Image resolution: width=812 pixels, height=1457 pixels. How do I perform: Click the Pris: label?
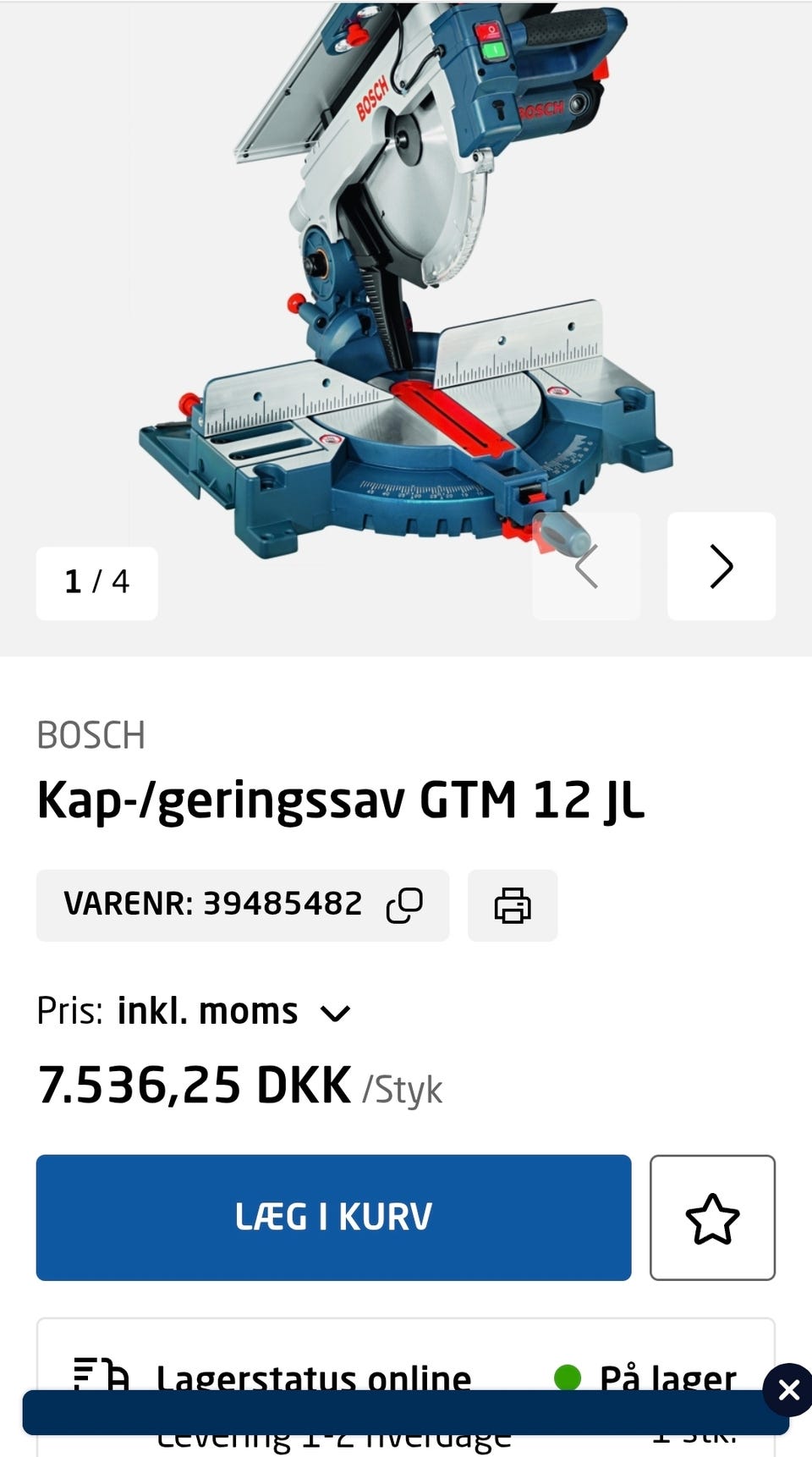pos(70,1011)
